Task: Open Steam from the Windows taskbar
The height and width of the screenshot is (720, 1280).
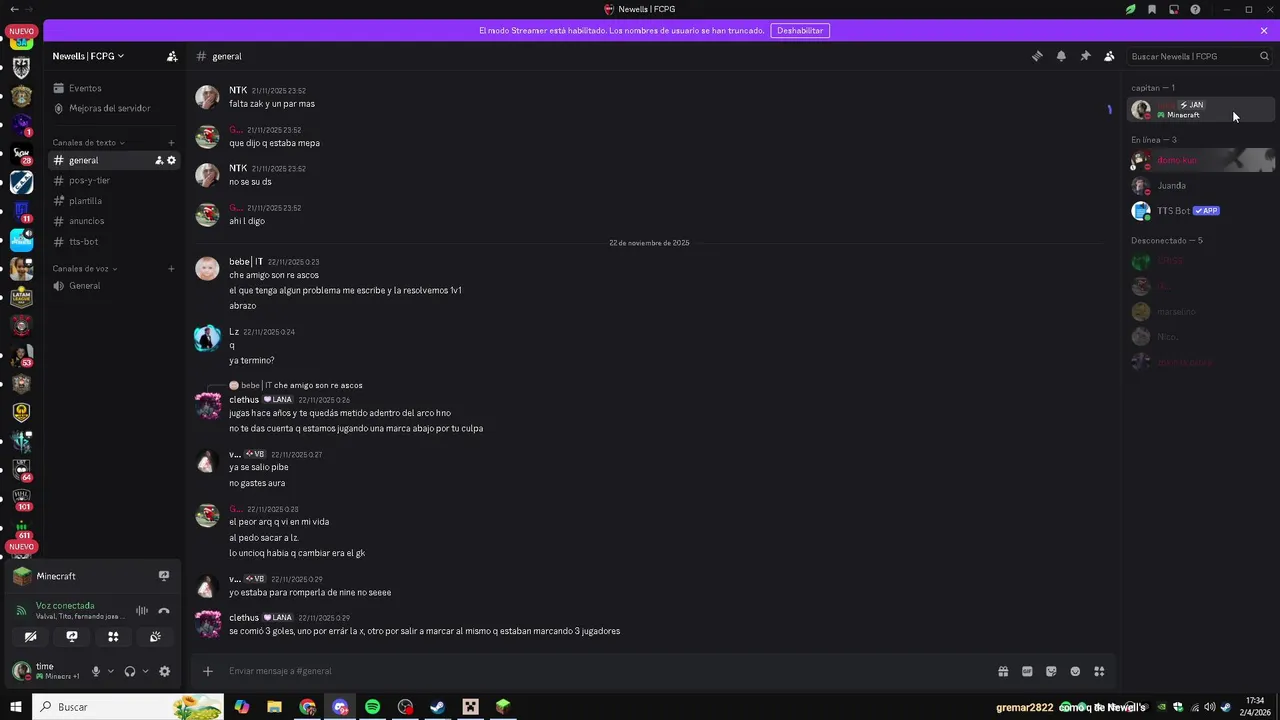Action: 437,707
